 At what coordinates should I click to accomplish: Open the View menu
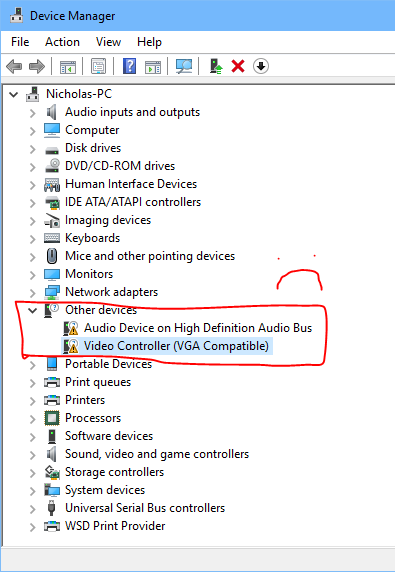pyautogui.click(x=108, y=42)
